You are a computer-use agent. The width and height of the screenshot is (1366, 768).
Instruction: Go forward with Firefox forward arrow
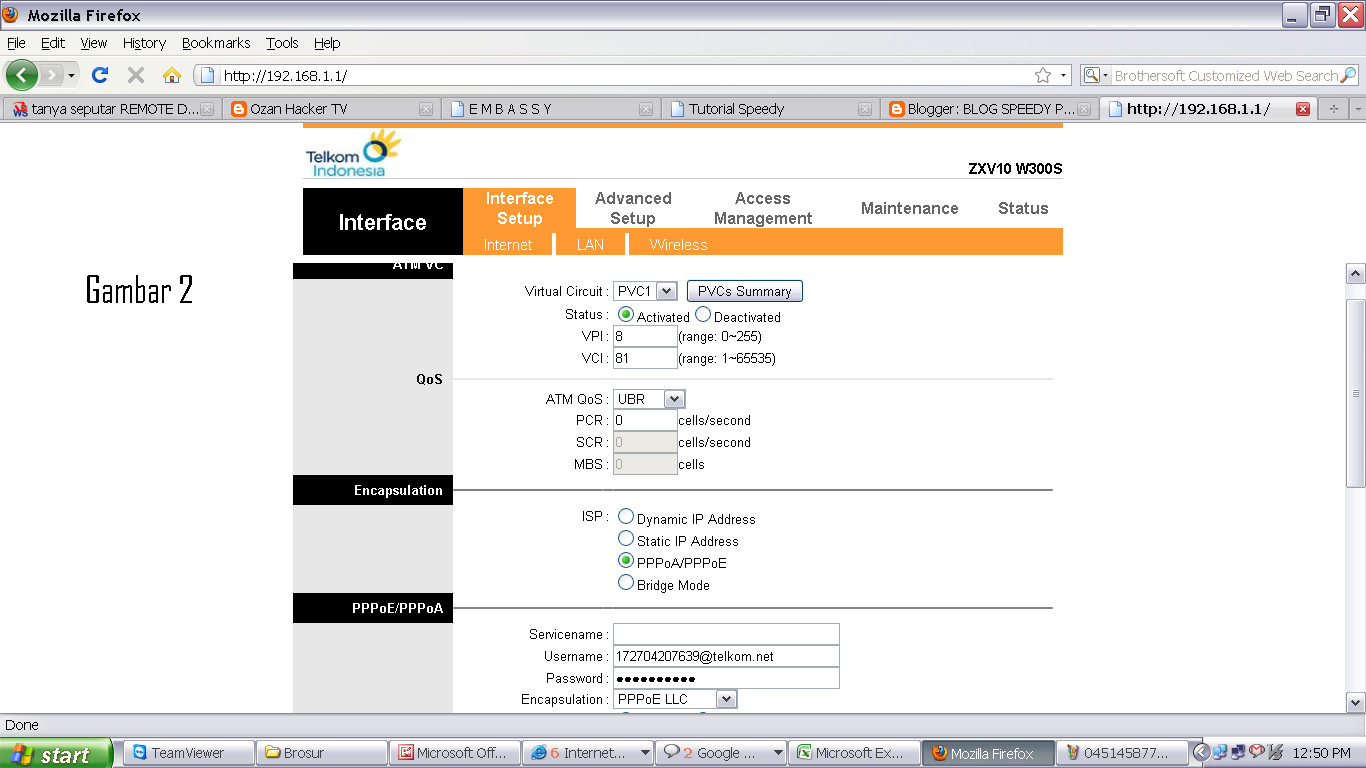(51, 75)
